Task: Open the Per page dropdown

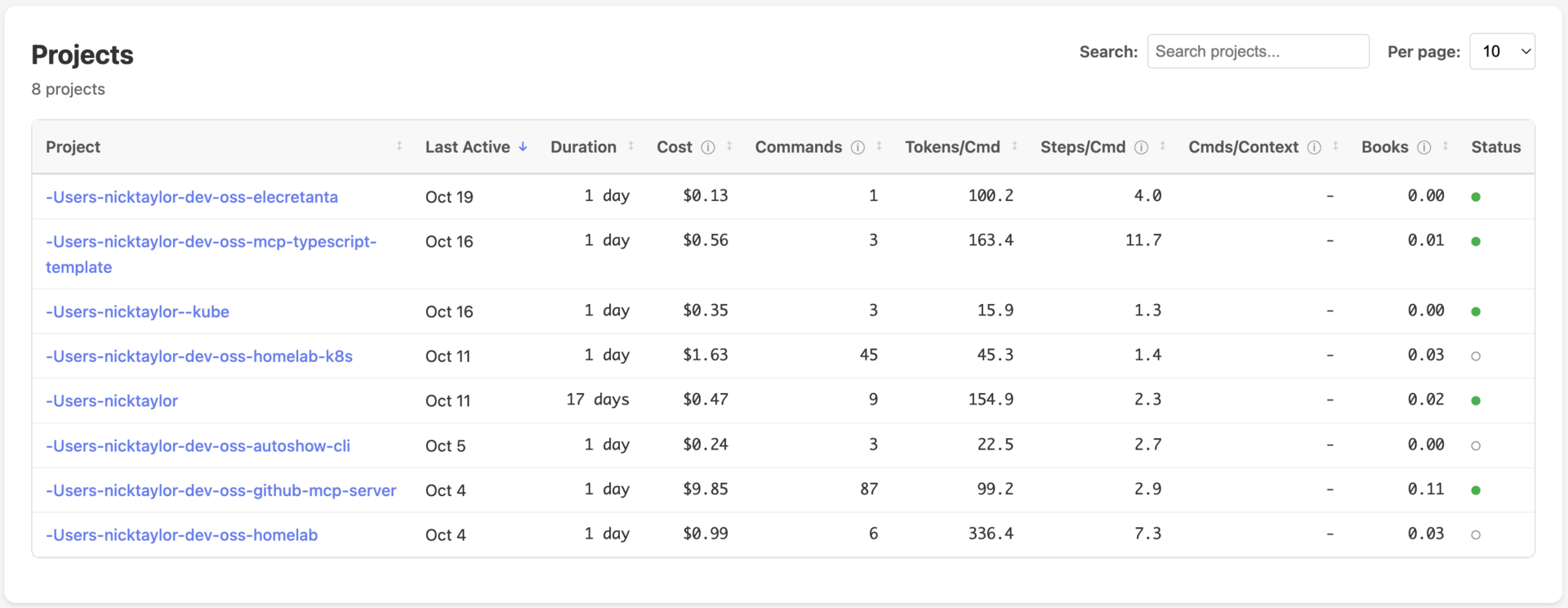Action: tap(1502, 51)
